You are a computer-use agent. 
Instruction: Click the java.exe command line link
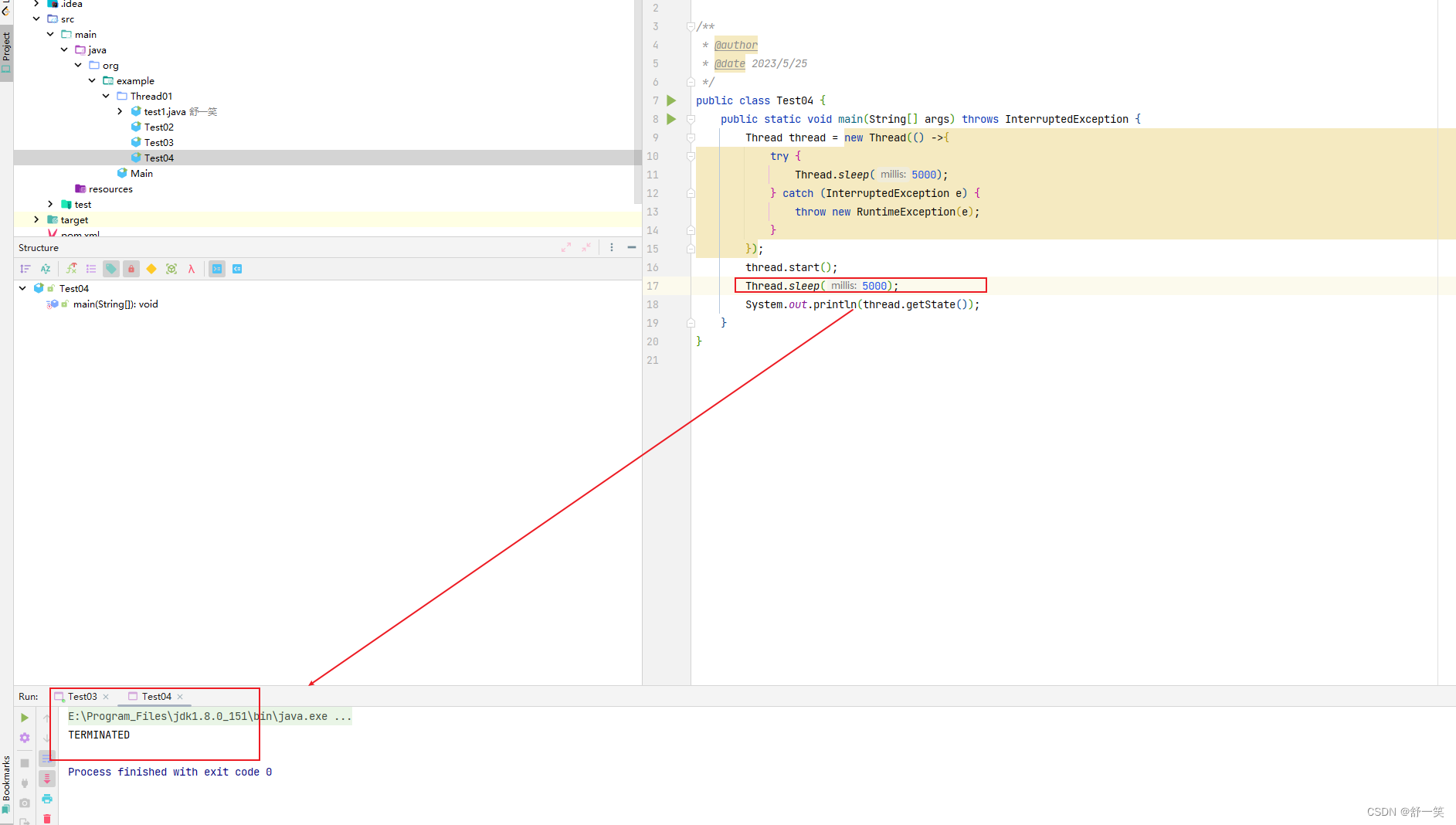tap(209, 716)
